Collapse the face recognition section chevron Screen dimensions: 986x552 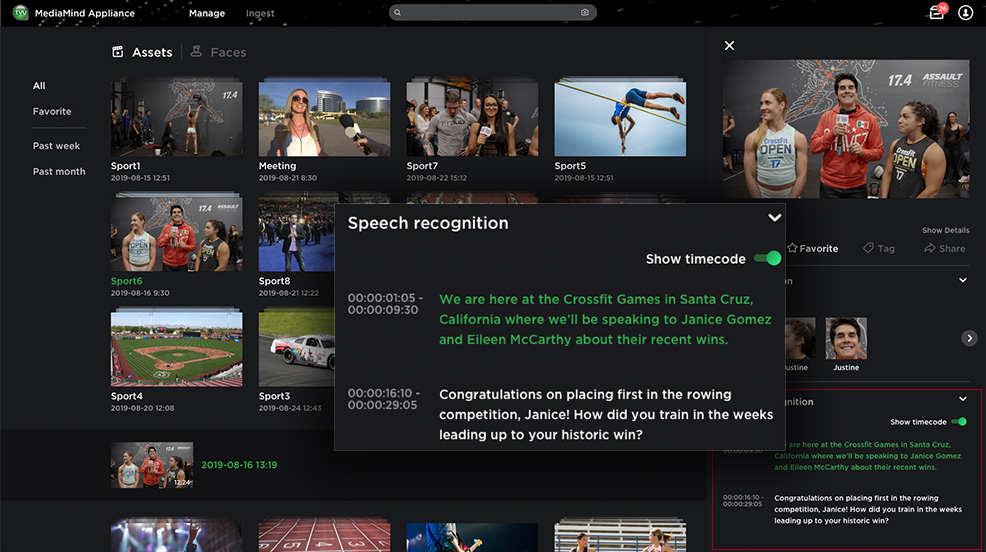[x=963, y=280]
